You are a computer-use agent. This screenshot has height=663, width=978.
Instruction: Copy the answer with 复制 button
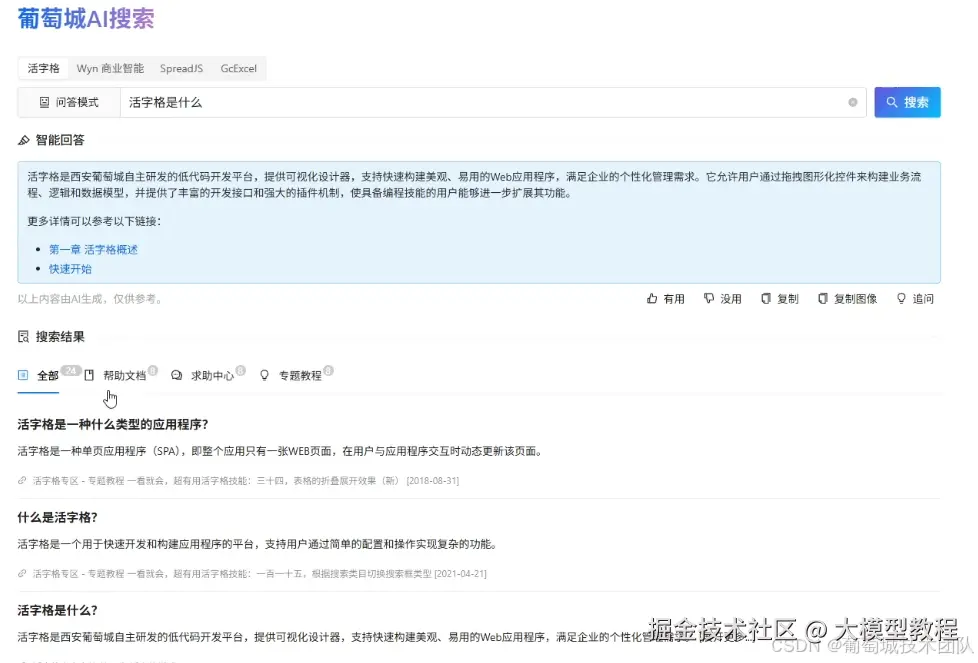click(780, 299)
